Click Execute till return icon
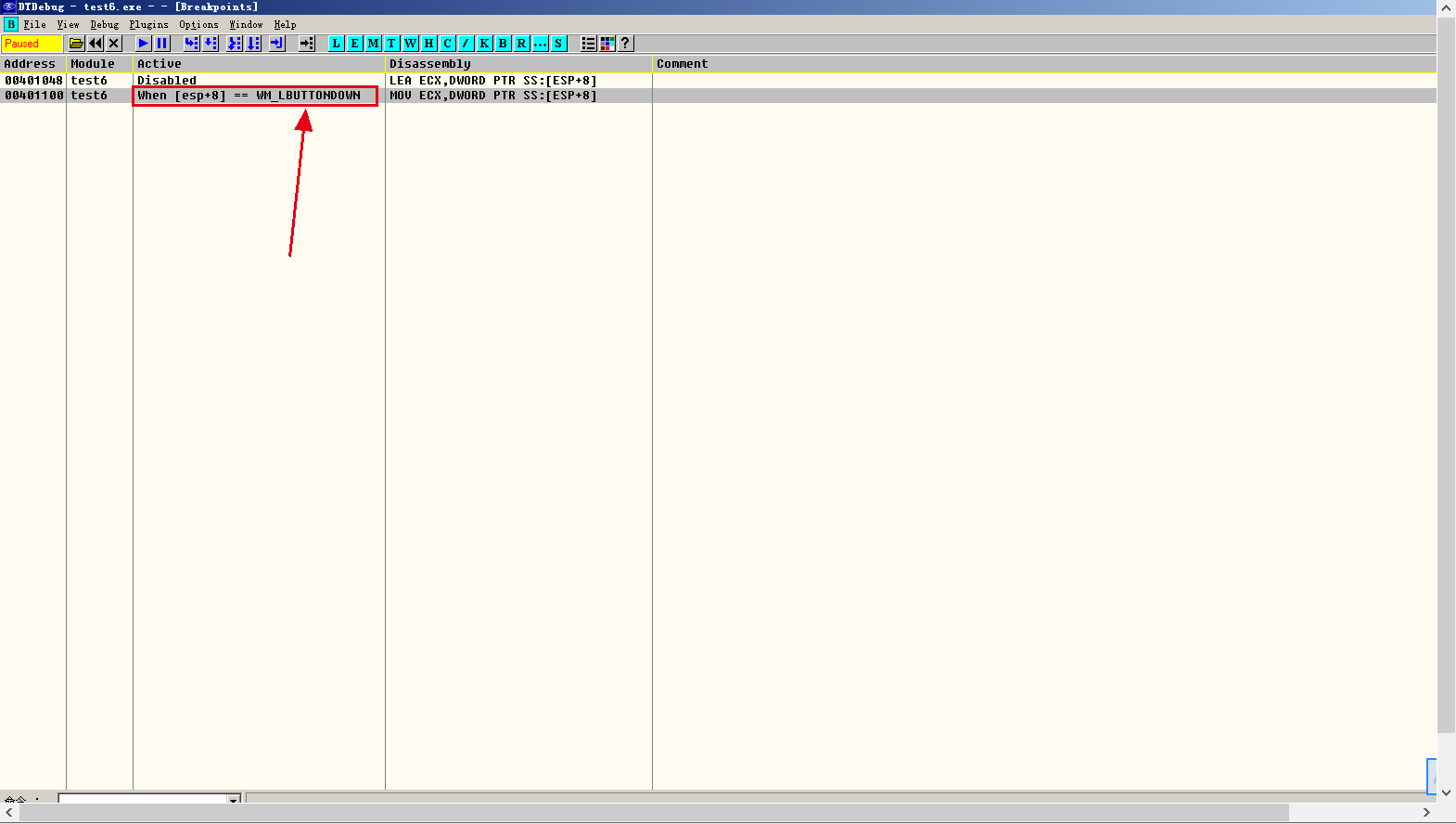Screen dimensions: 1456x824 (277, 44)
